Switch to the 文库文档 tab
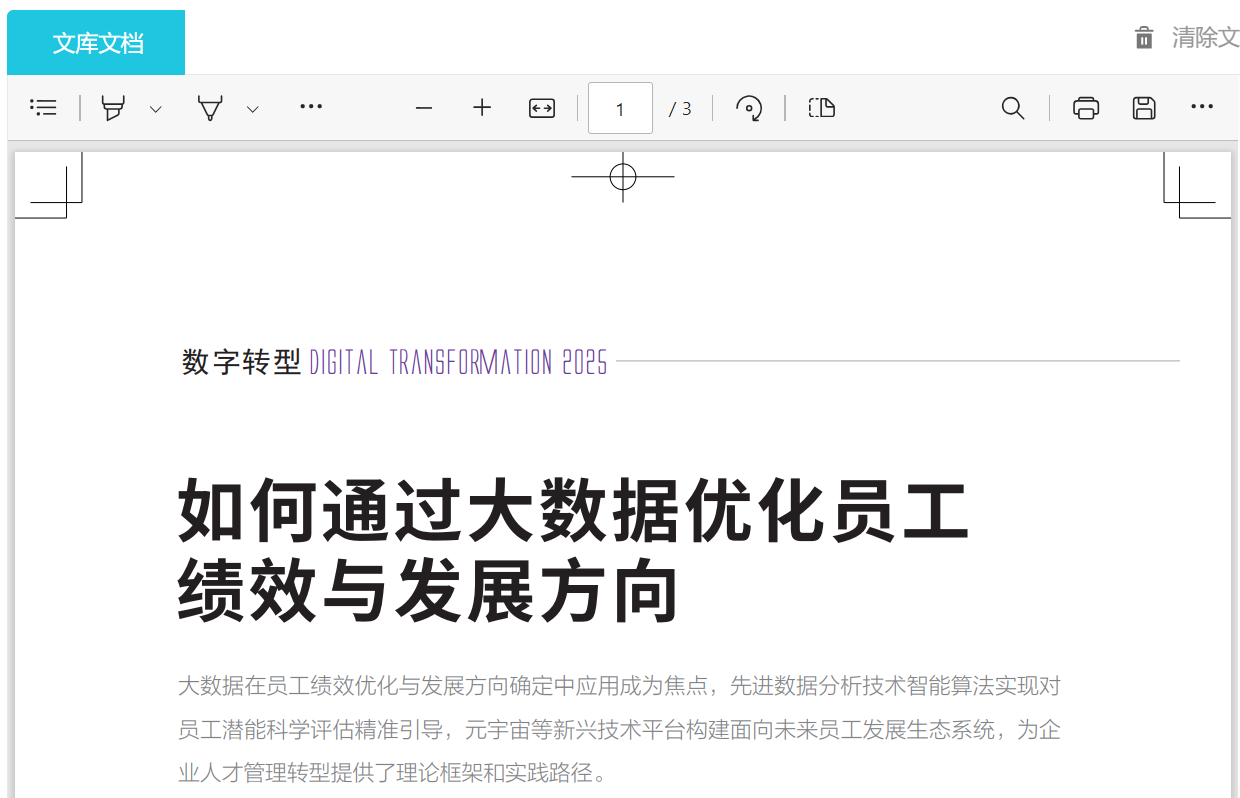The width and height of the screenshot is (1240, 798). pos(97,43)
